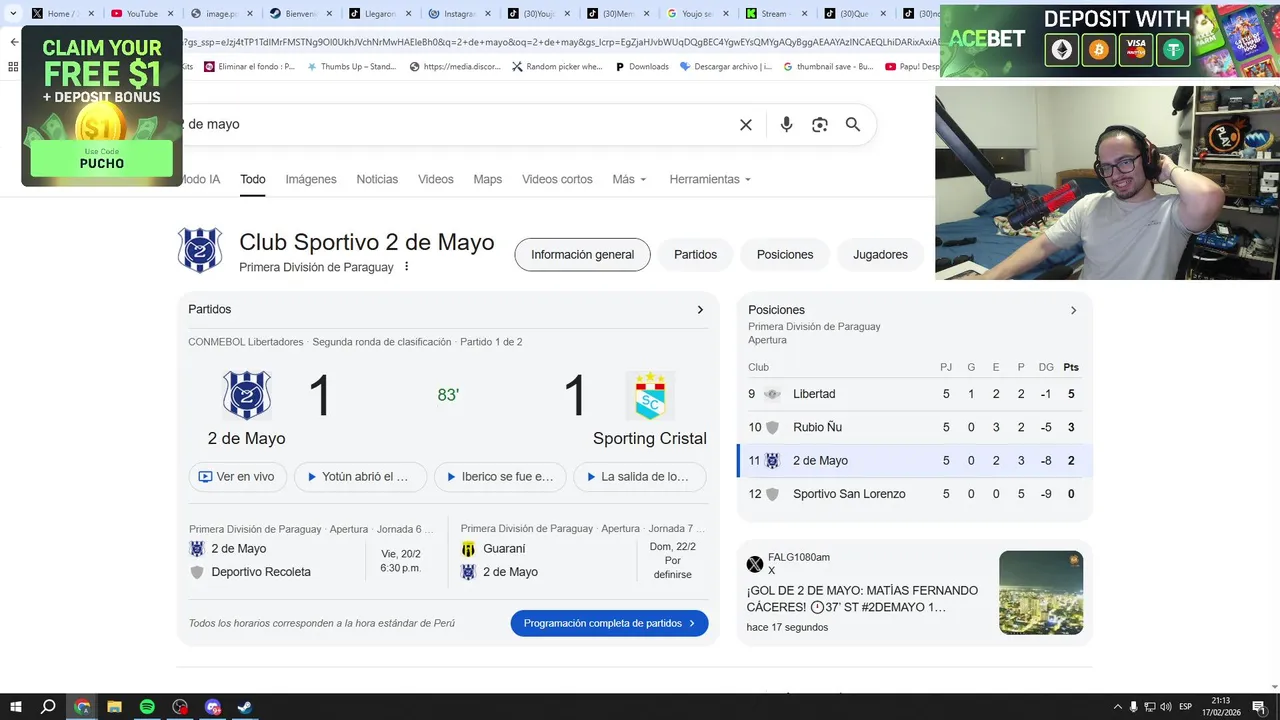Open the Windows Start menu
Viewport: 1280px width, 720px height.
14,707
